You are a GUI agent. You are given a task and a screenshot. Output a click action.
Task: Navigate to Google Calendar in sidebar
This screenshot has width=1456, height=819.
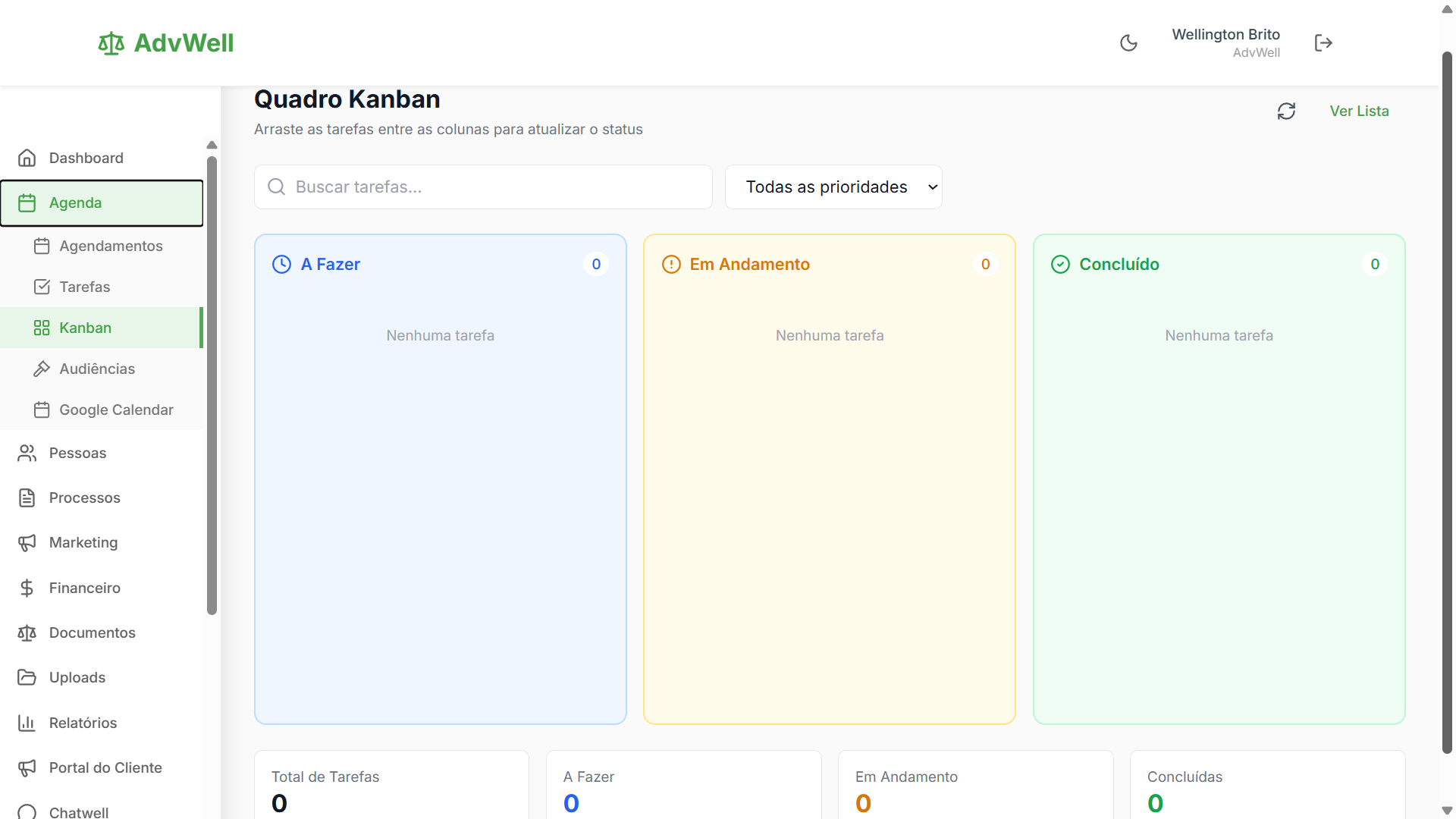116,409
